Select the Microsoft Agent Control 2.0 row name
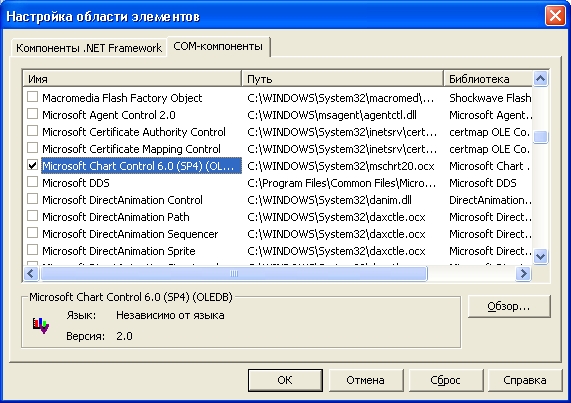This screenshot has width=571, height=403. (x=109, y=115)
